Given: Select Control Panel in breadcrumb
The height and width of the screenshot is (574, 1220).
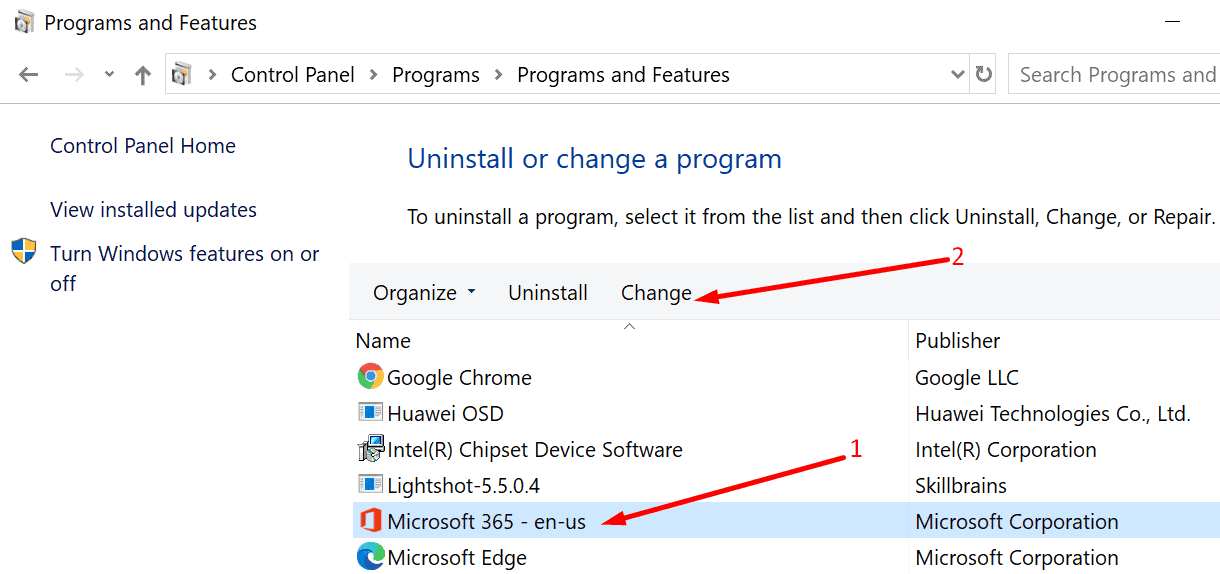Looking at the screenshot, I should (x=293, y=75).
